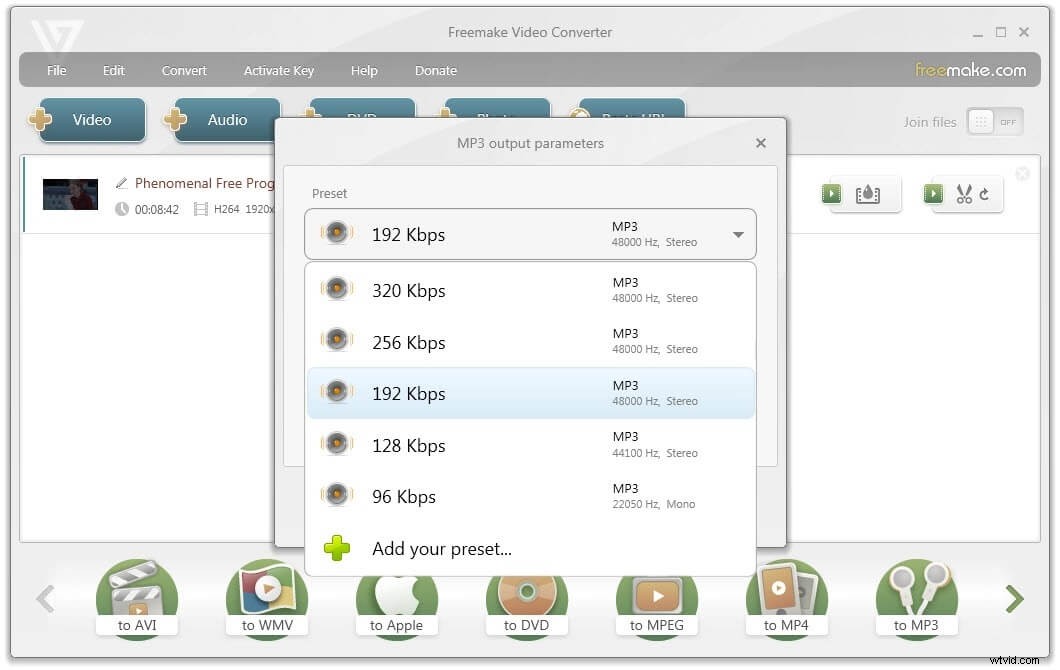
Task: Click the filmstrip watermark icon
Action: (x=869, y=193)
